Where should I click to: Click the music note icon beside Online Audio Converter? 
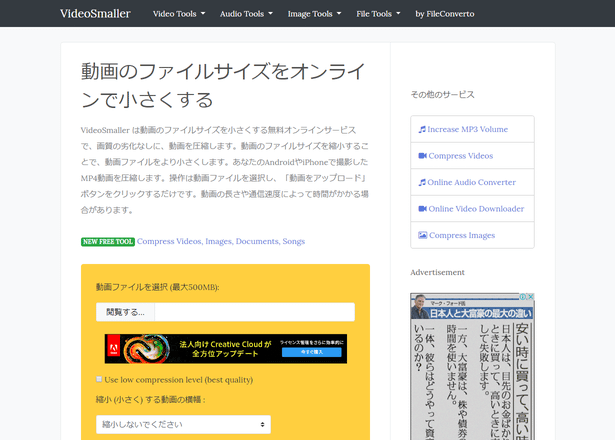coord(422,182)
